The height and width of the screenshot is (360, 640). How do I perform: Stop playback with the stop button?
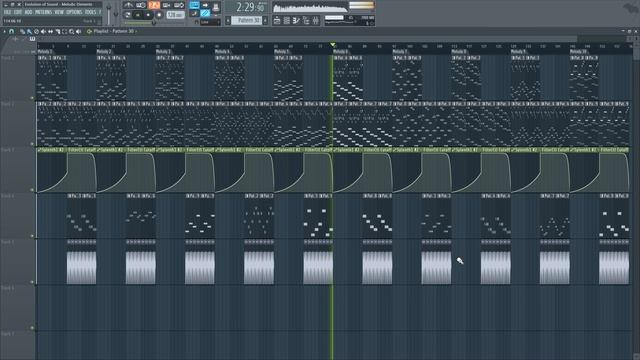point(148,15)
